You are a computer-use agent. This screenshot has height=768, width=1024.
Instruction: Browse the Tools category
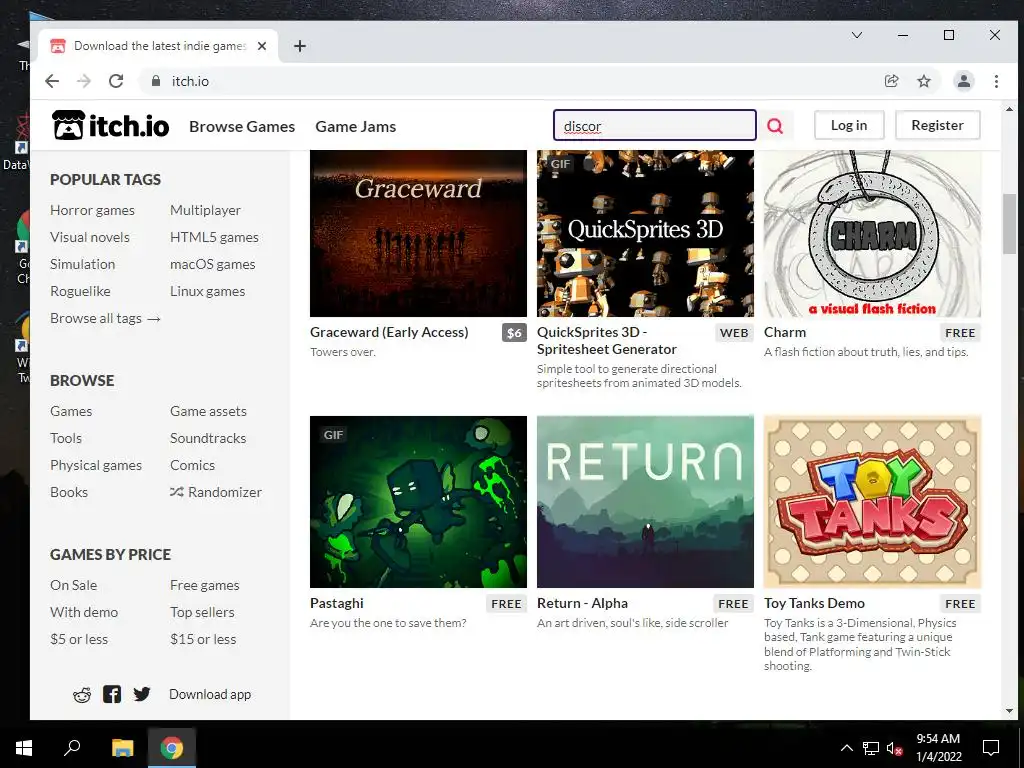tap(66, 438)
